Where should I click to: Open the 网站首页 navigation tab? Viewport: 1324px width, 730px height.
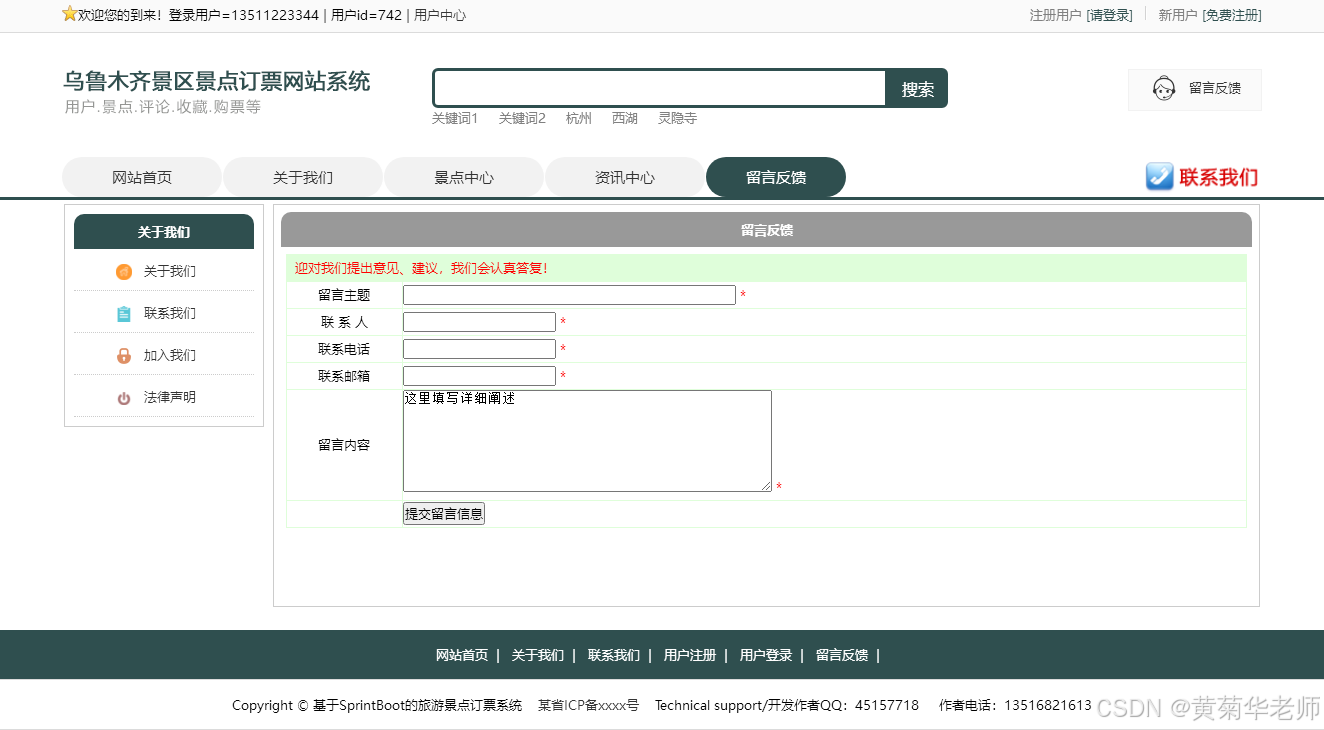point(142,177)
